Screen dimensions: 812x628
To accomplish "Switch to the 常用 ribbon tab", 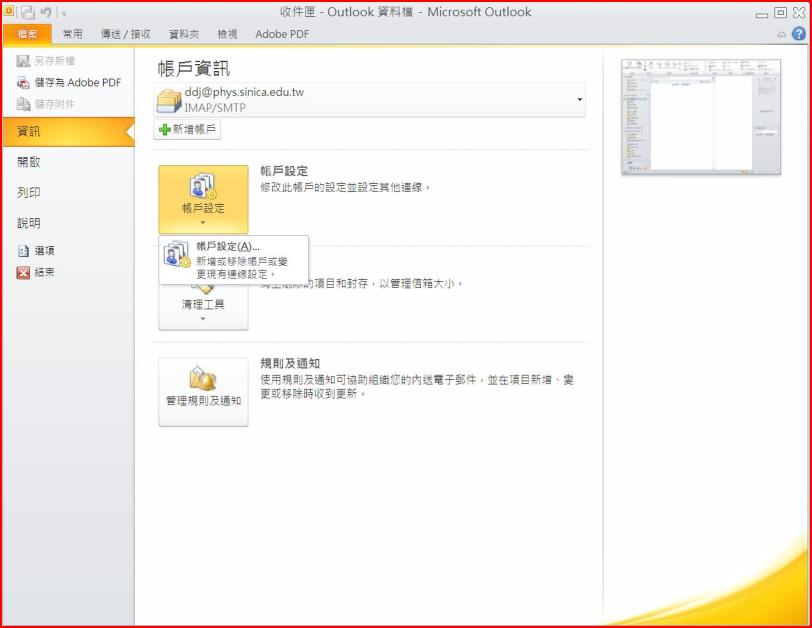I will [72, 34].
